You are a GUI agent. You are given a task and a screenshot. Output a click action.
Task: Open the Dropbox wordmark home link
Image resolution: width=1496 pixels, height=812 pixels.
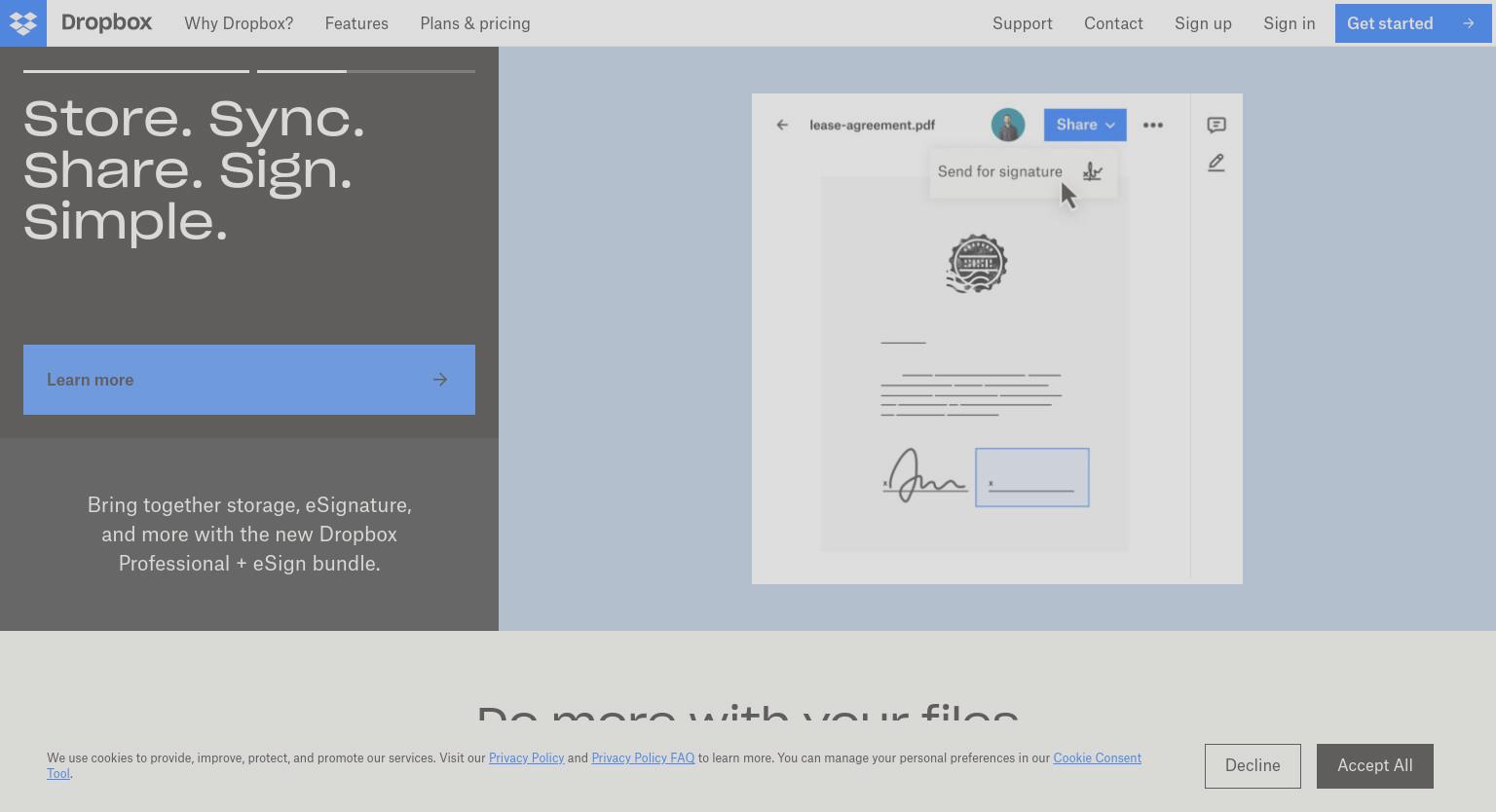(106, 23)
